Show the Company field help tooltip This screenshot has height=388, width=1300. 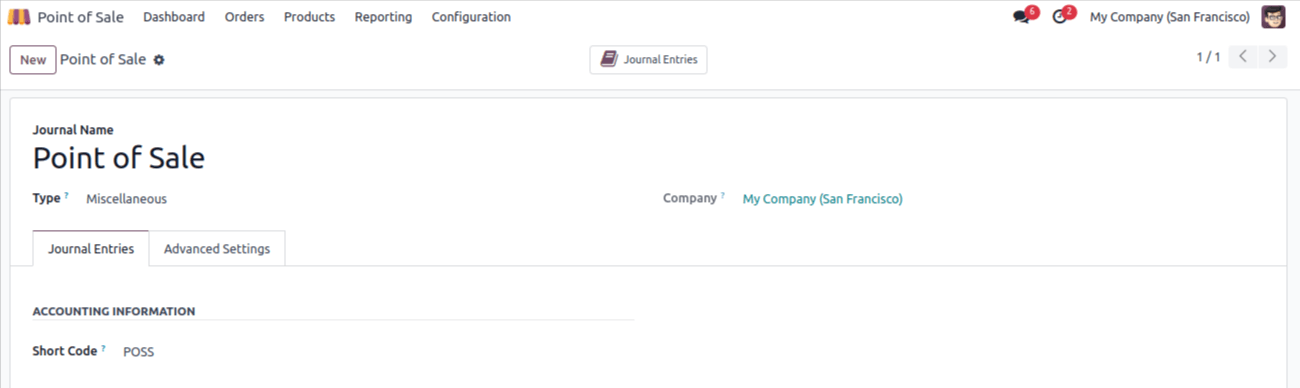click(x=722, y=196)
